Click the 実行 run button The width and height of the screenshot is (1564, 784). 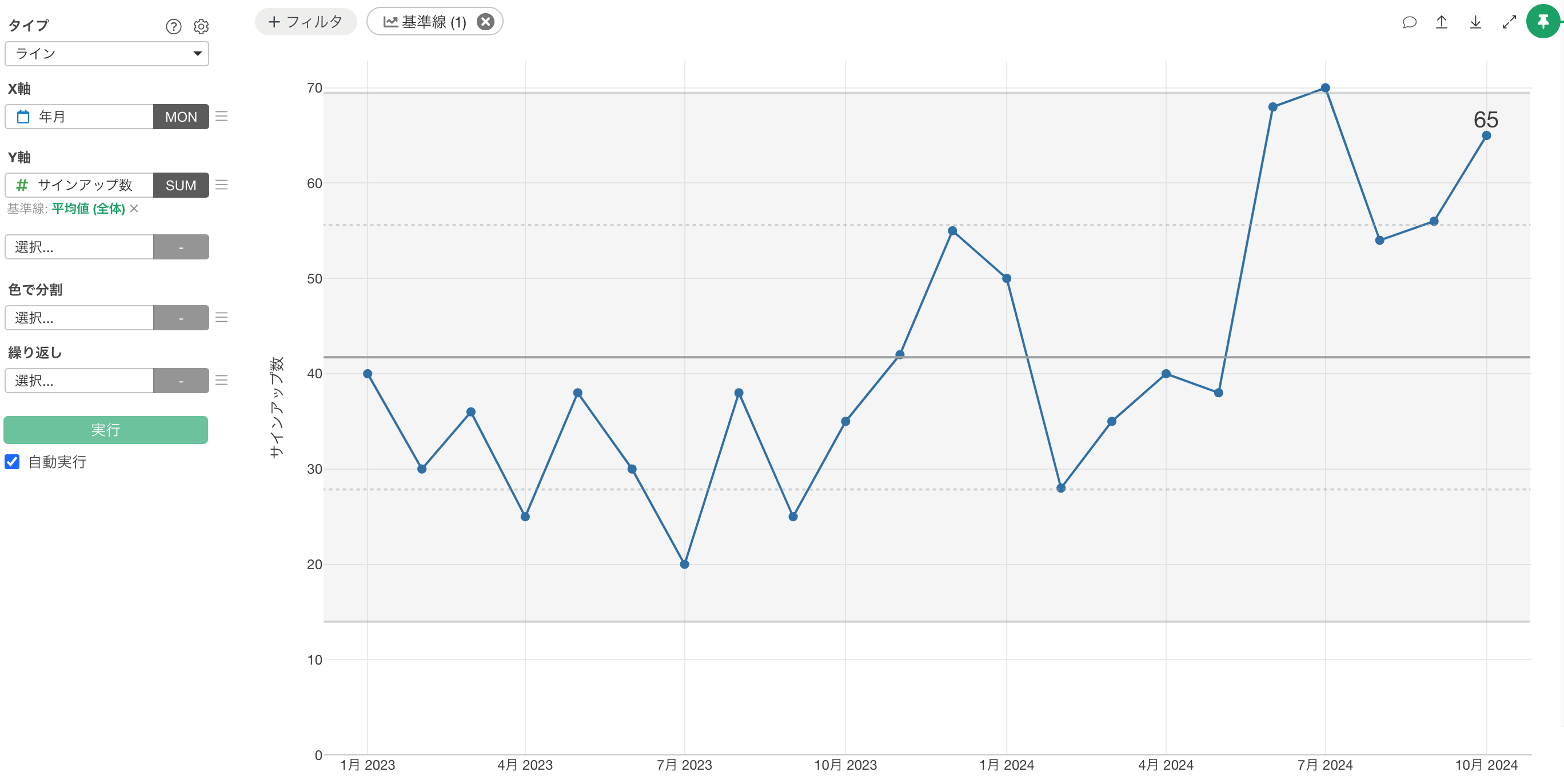click(x=106, y=430)
